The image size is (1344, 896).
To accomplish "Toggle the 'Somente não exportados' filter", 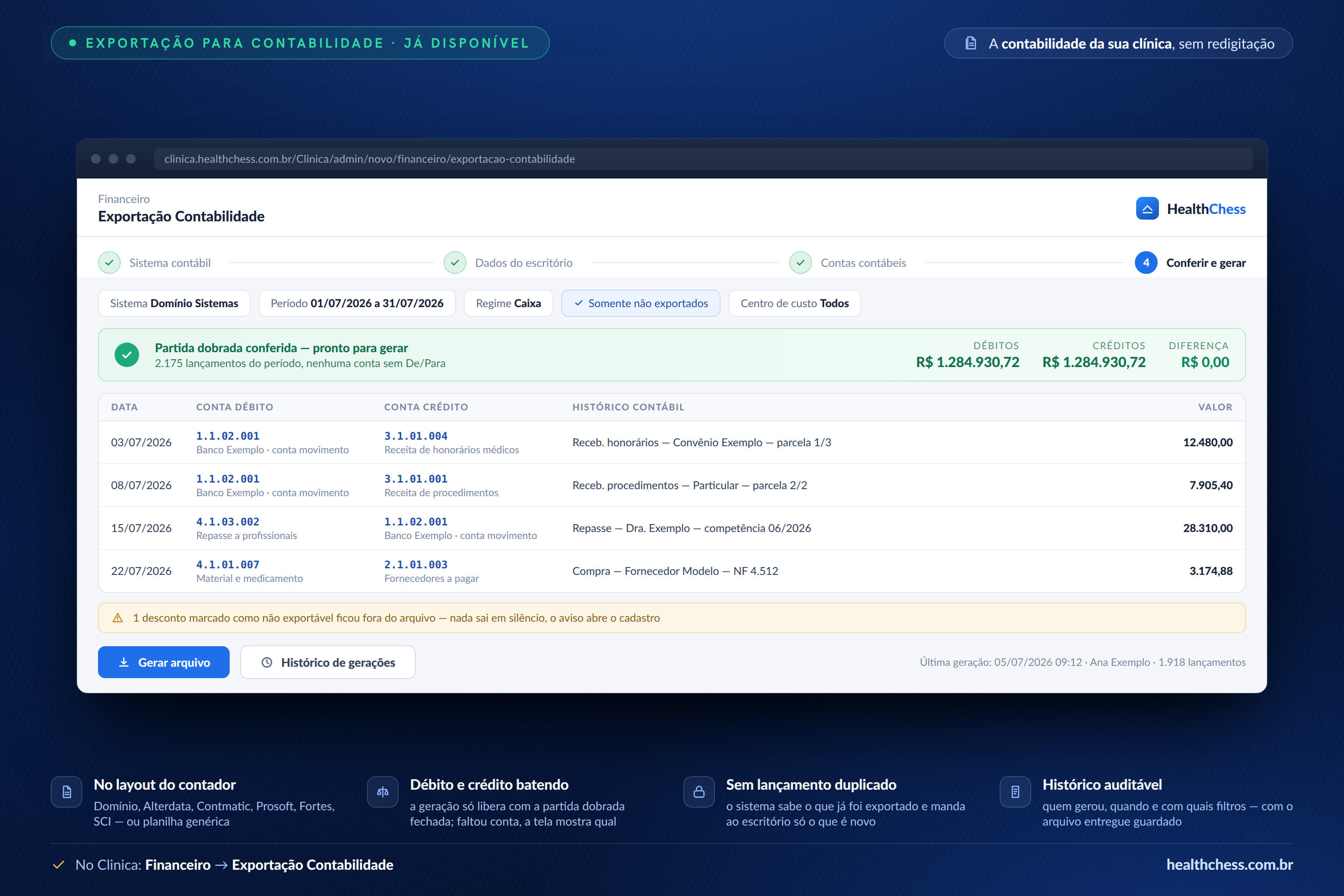I will (640, 304).
